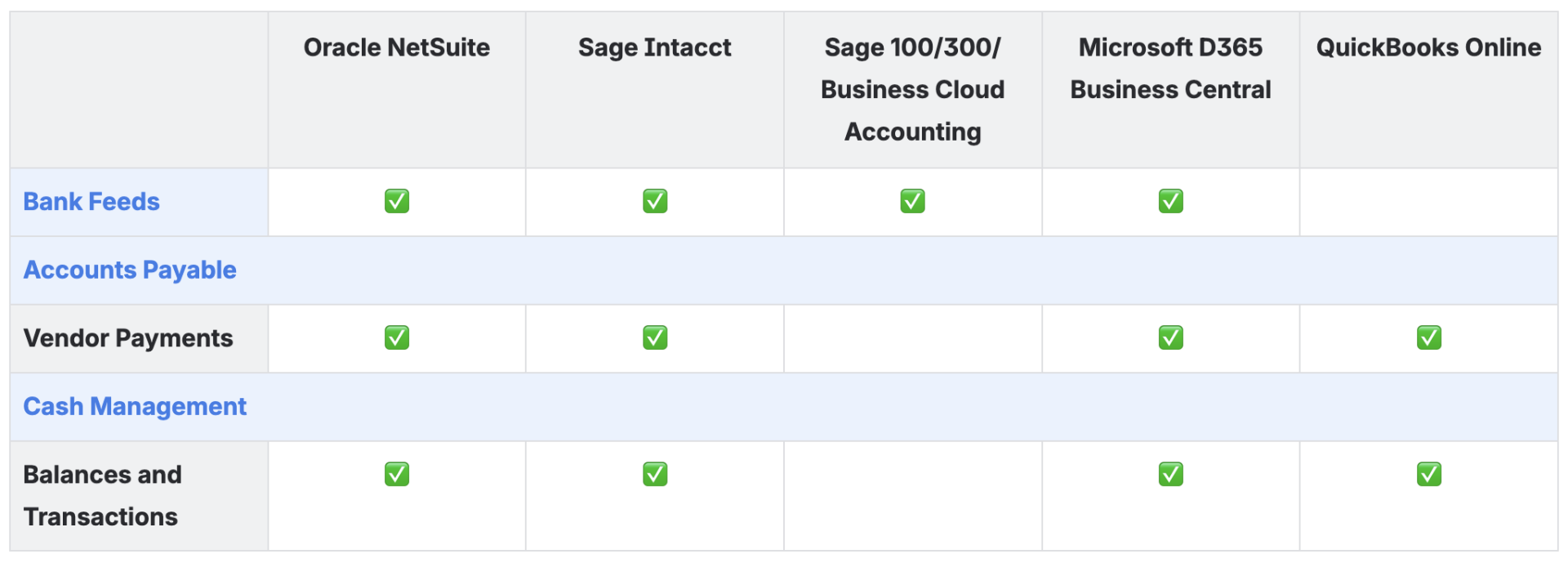Viewport: 1568px width, 563px height.
Task: Click Balances and Transactions checkmark for QuickBooks
Action: pyautogui.click(x=1428, y=474)
